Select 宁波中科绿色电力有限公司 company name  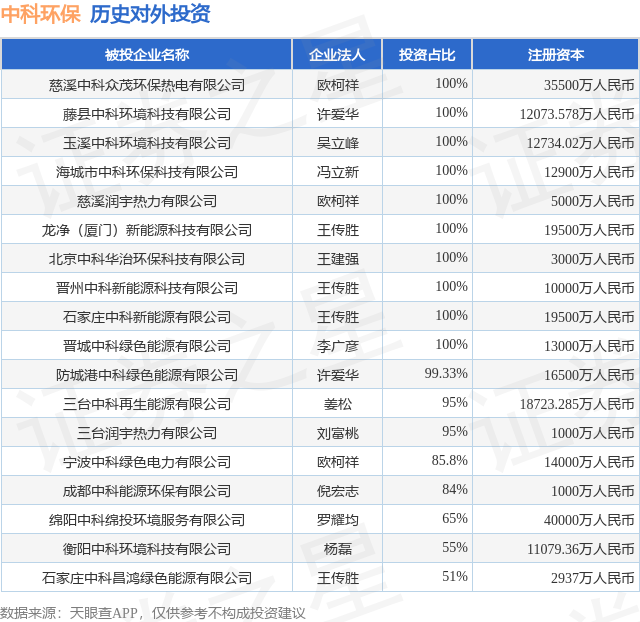(x=147, y=462)
